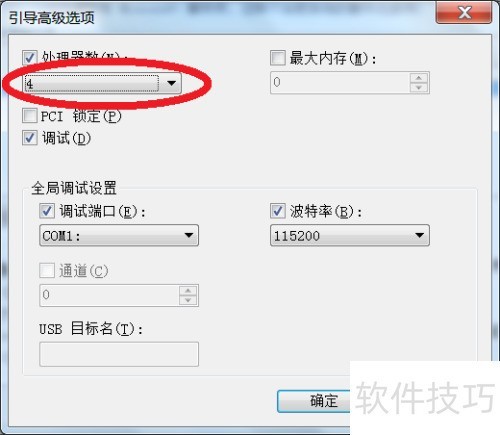
Task: Close the 引导高级选项 dialog
Action: [x=464, y=13]
